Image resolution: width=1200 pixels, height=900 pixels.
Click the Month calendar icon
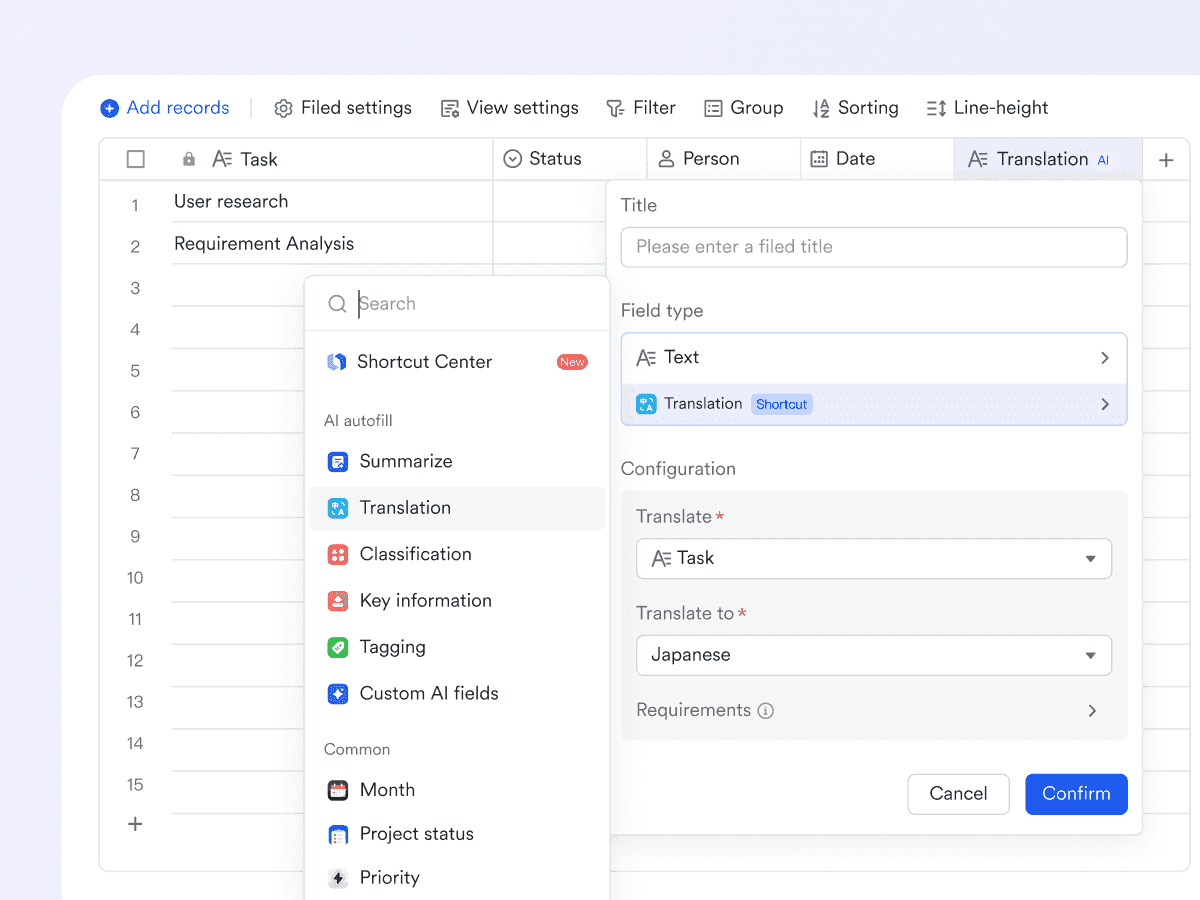(338, 790)
